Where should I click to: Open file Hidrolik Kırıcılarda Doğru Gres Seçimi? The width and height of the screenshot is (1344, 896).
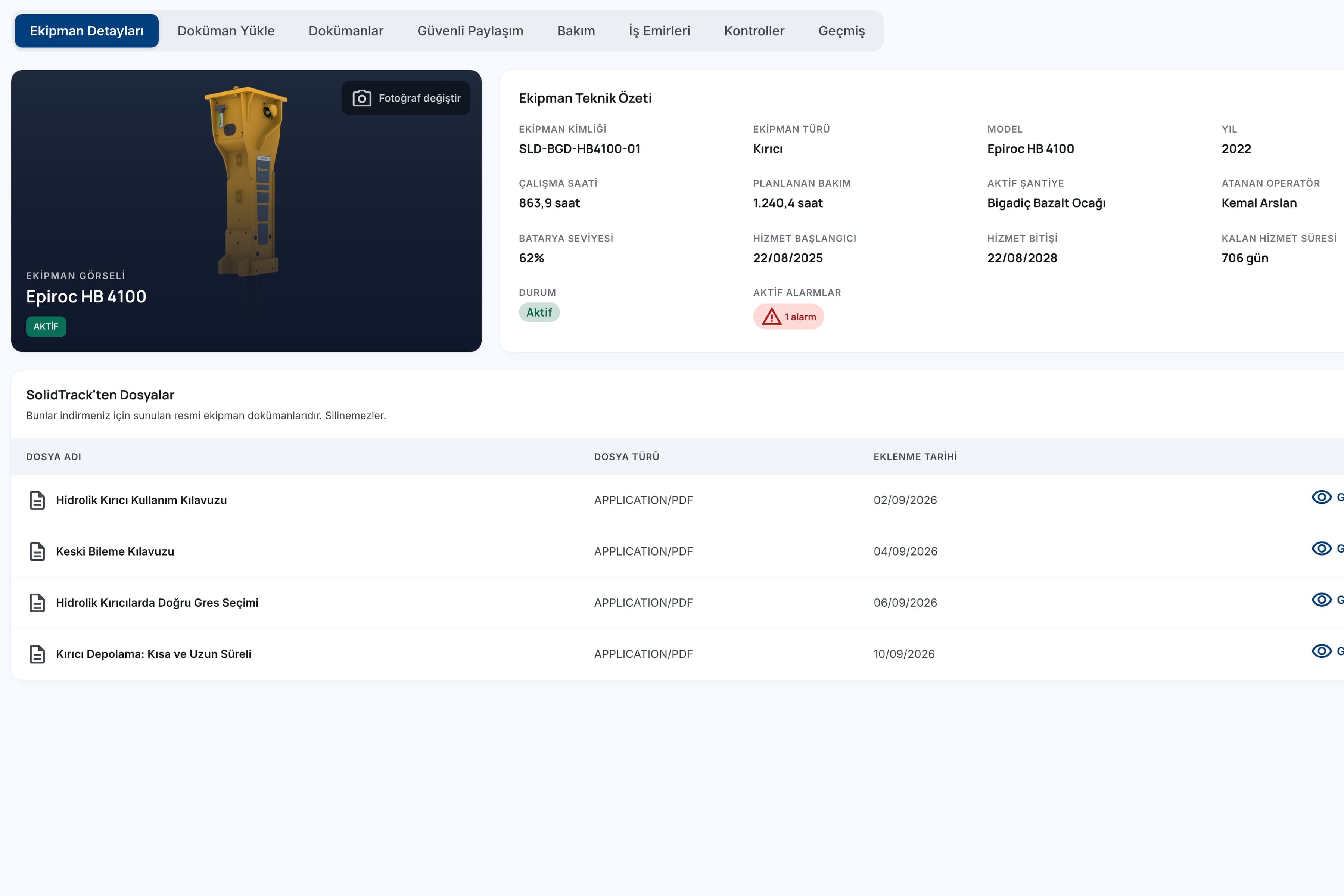tap(157, 603)
